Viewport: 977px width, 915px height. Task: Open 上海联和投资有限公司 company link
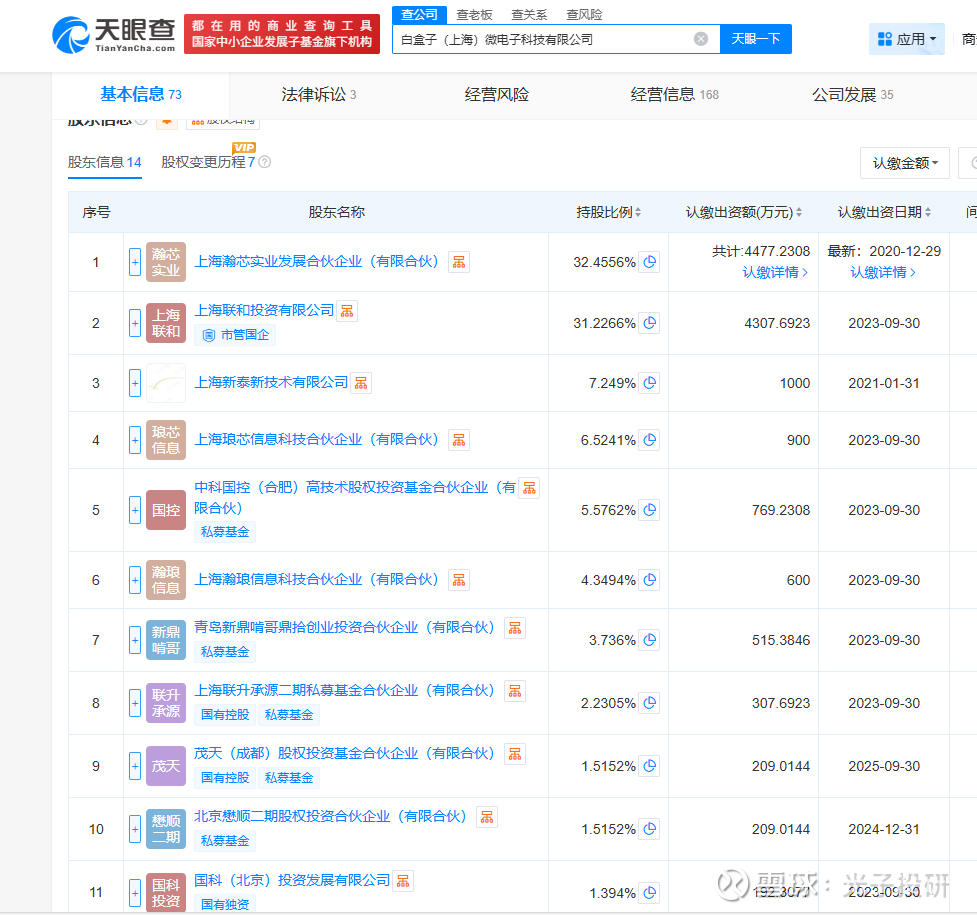[x=264, y=311]
